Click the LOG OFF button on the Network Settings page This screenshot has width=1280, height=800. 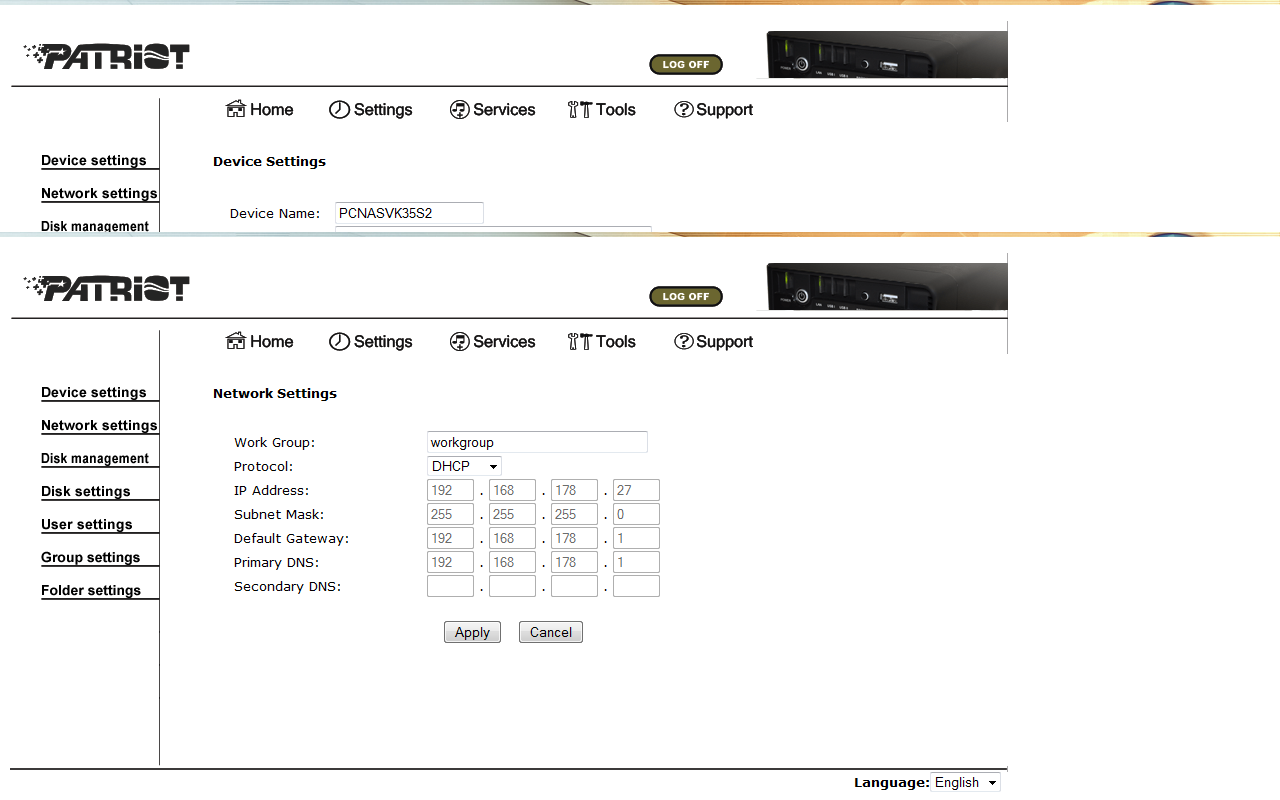coord(686,296)
